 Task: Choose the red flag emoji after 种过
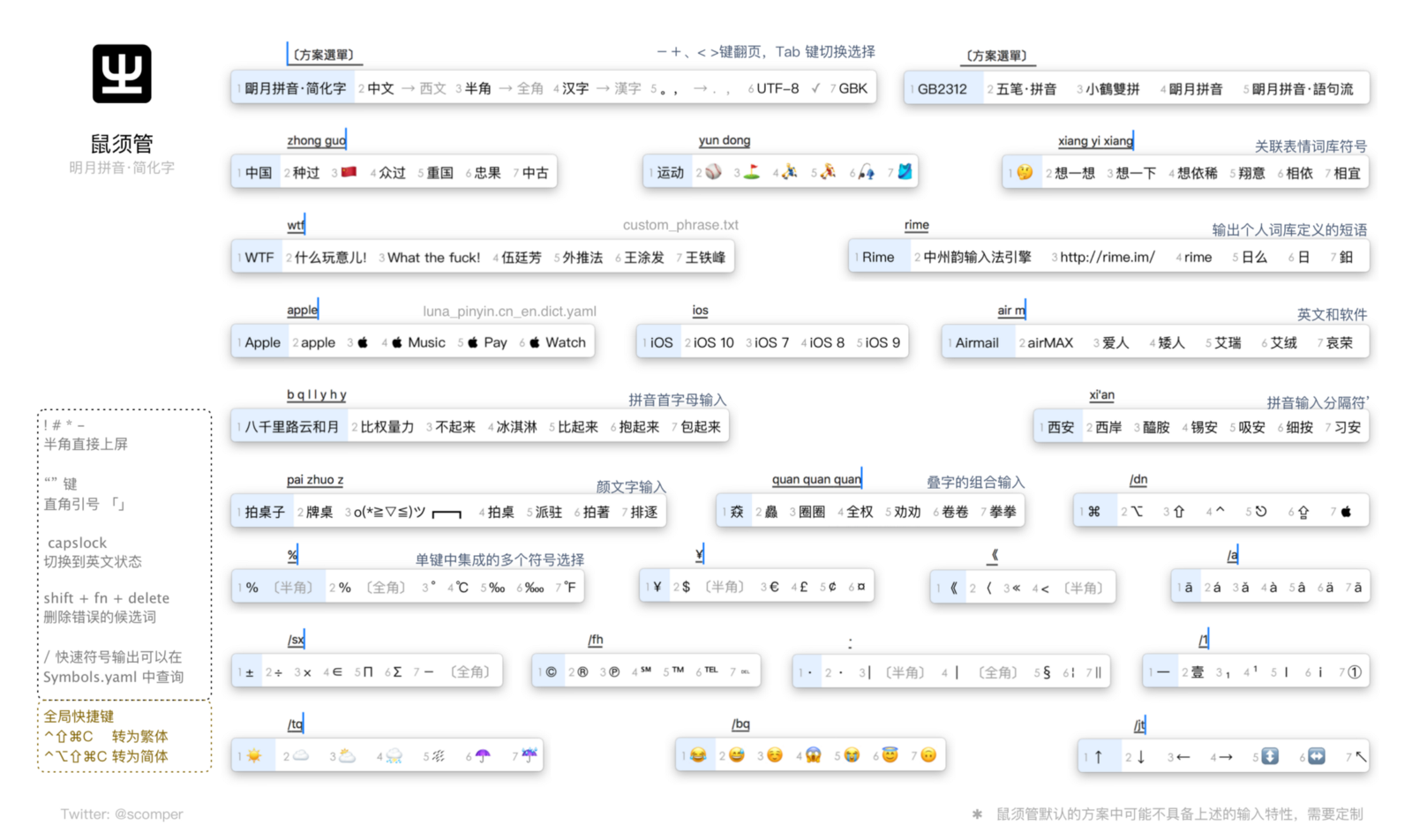349,172
